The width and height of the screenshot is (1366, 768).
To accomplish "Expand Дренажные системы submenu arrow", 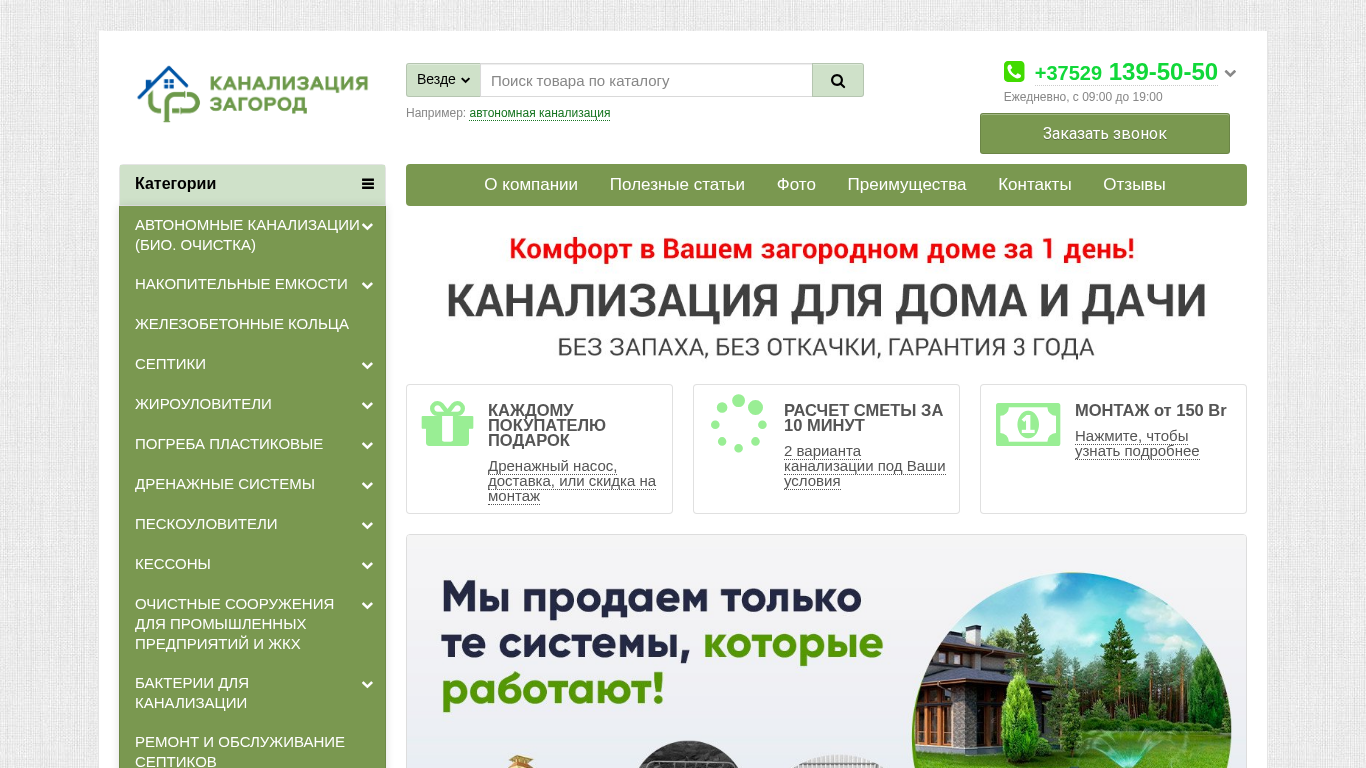I will point(368,485).
